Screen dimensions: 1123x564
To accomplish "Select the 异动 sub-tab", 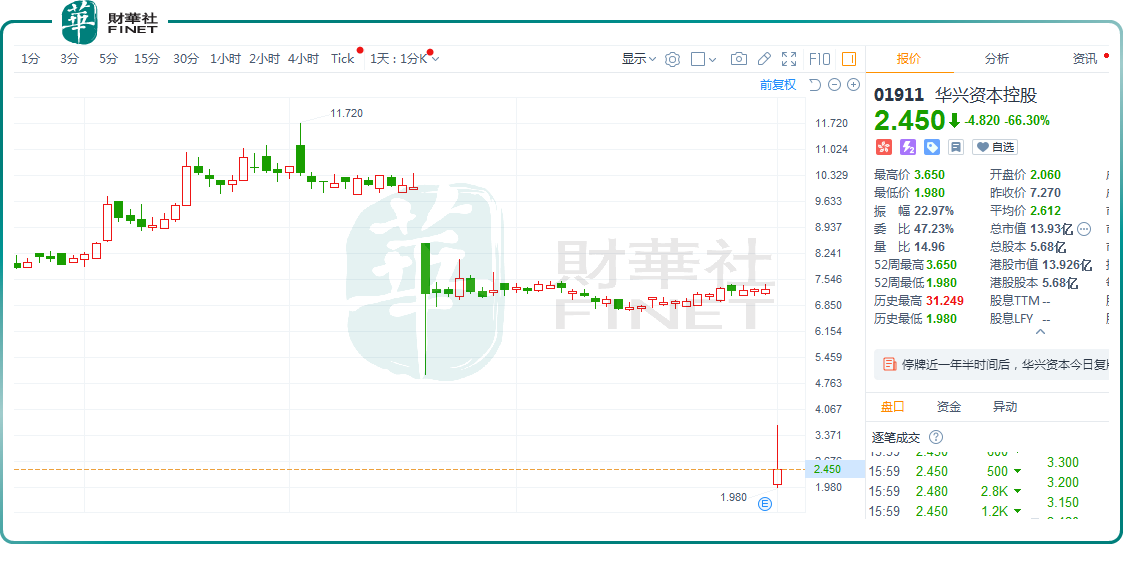I will click(x=1005, y=406).
